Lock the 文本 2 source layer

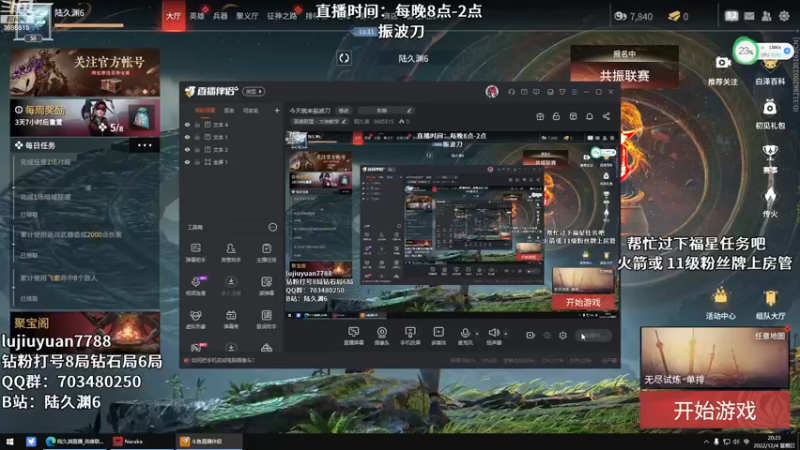click(197, 149)
